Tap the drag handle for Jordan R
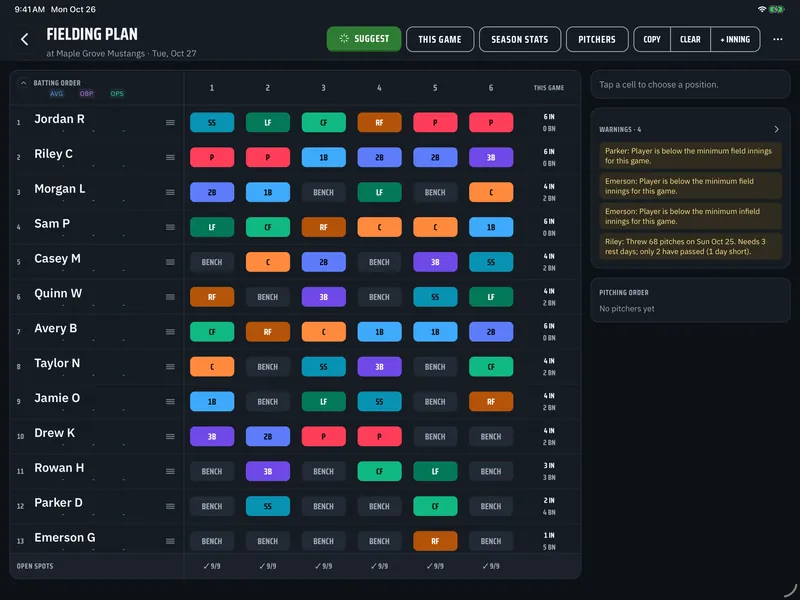Image resolution: width=800 pixels, height=600 pixels. click(170, 122)
